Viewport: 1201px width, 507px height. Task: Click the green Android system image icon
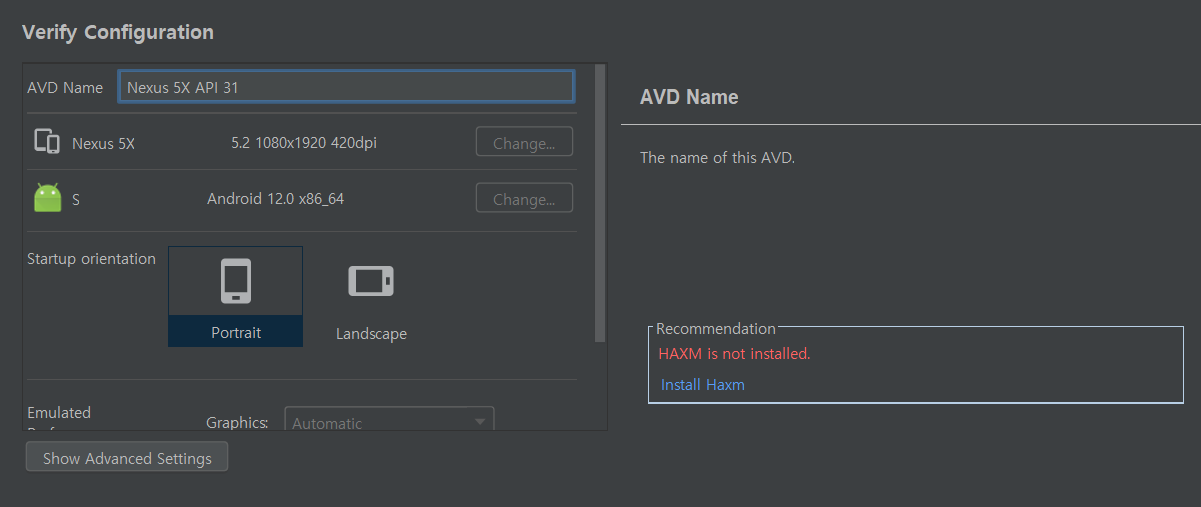tap(47, 198)
